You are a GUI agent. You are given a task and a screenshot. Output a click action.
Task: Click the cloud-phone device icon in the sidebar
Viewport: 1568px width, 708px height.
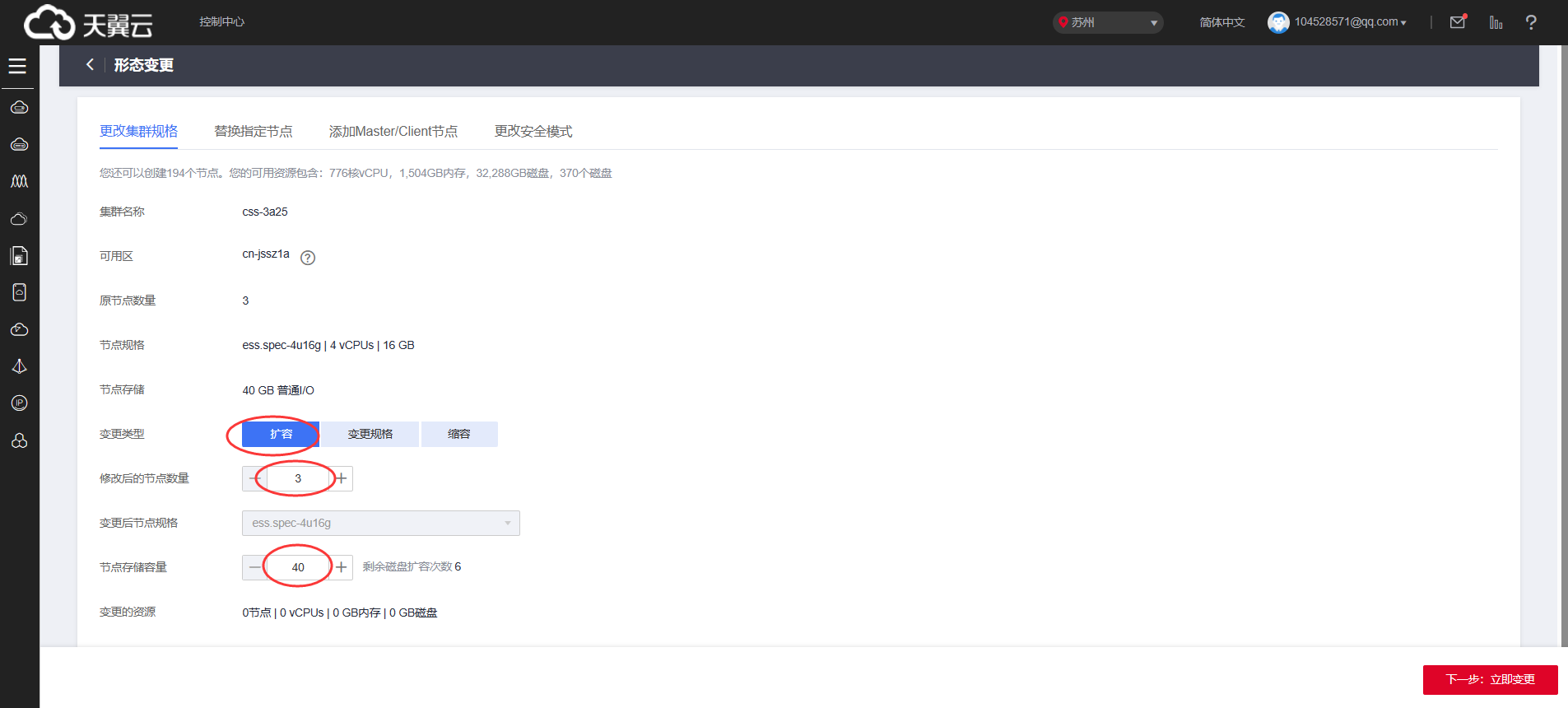click(19, 292)
